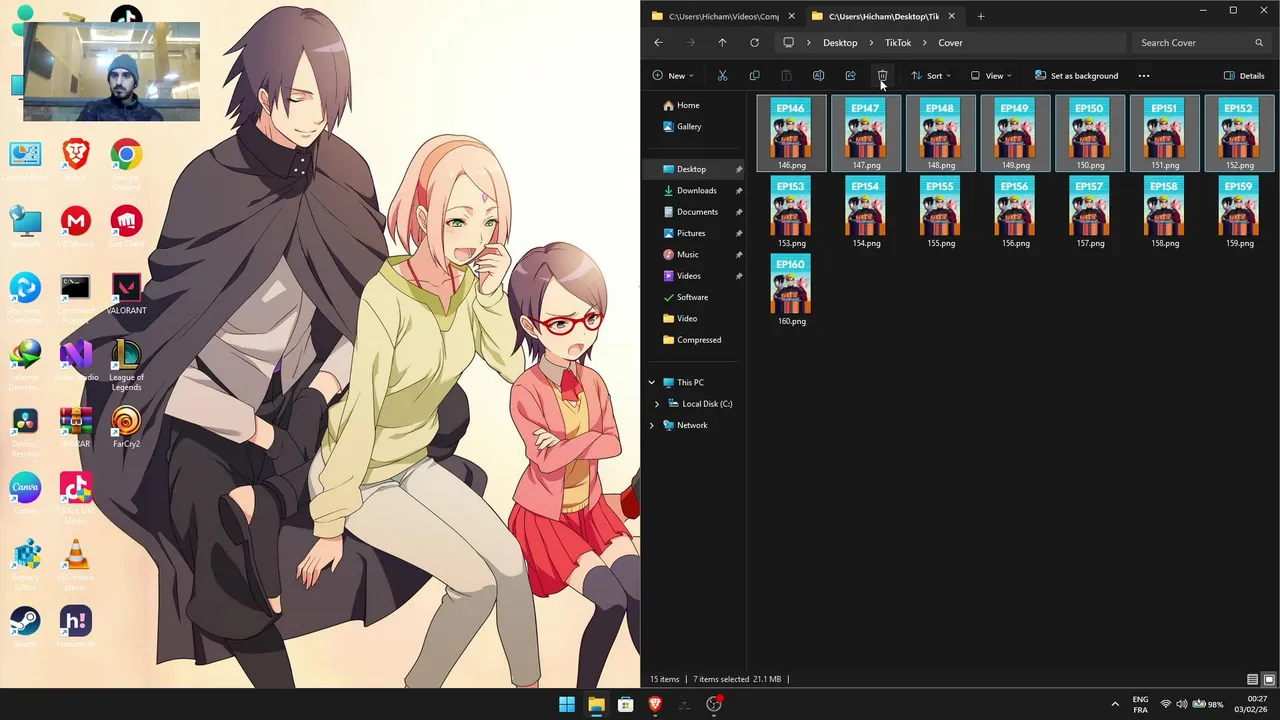Select DaVinci Resolve desktop icon

[x=25, y=432]
